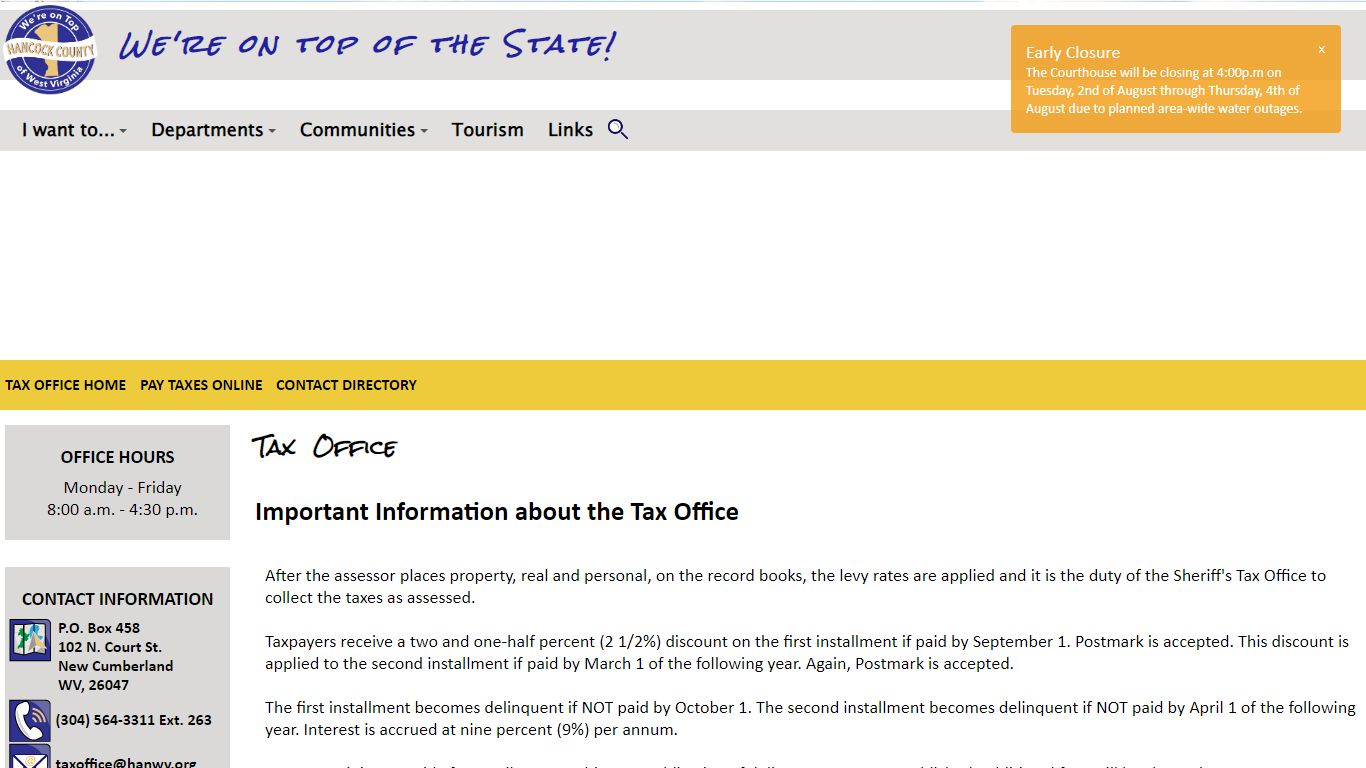Click the Early Closure notification message
The width and height of the screenshot is (1366, 768).
point(1164,90)
